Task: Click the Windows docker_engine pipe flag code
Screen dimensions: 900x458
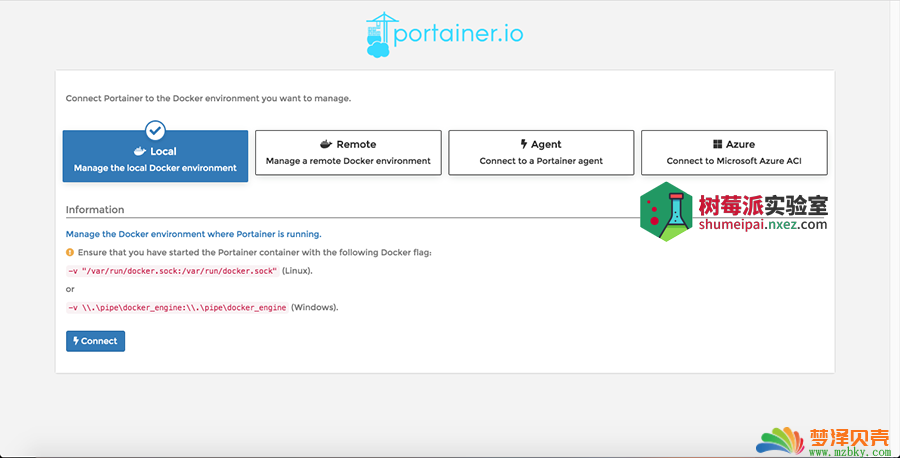Action: [x=177, y=308]
